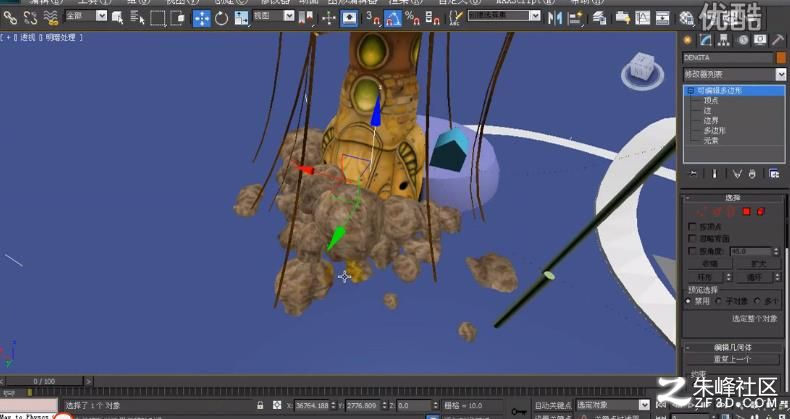Toggle the Graphite Modeling ribbon icon
Image resolution: width=790 pixels, height=419 pixels.
[623, 18]
